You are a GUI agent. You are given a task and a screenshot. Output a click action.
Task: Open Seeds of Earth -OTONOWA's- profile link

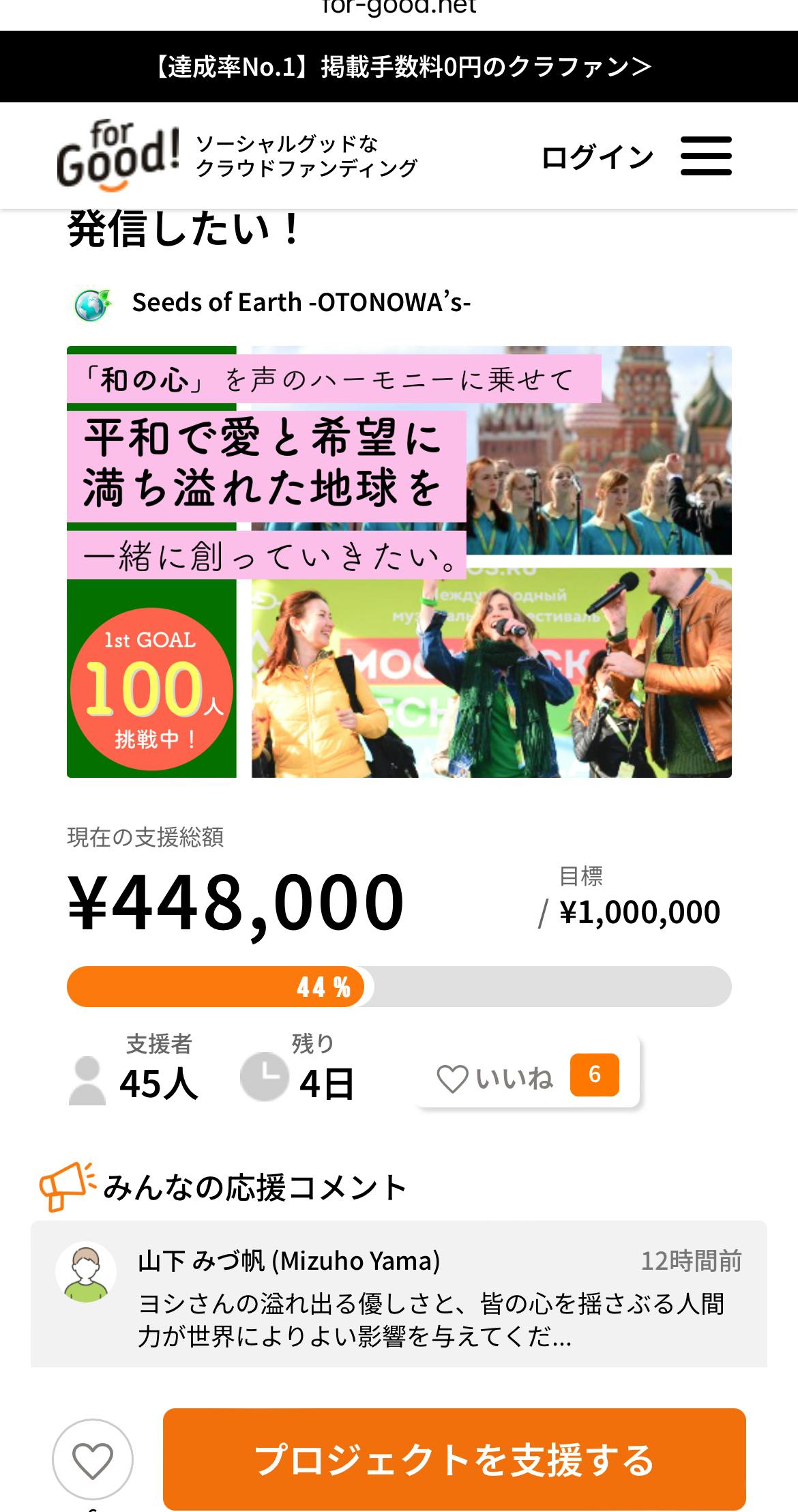301,302
